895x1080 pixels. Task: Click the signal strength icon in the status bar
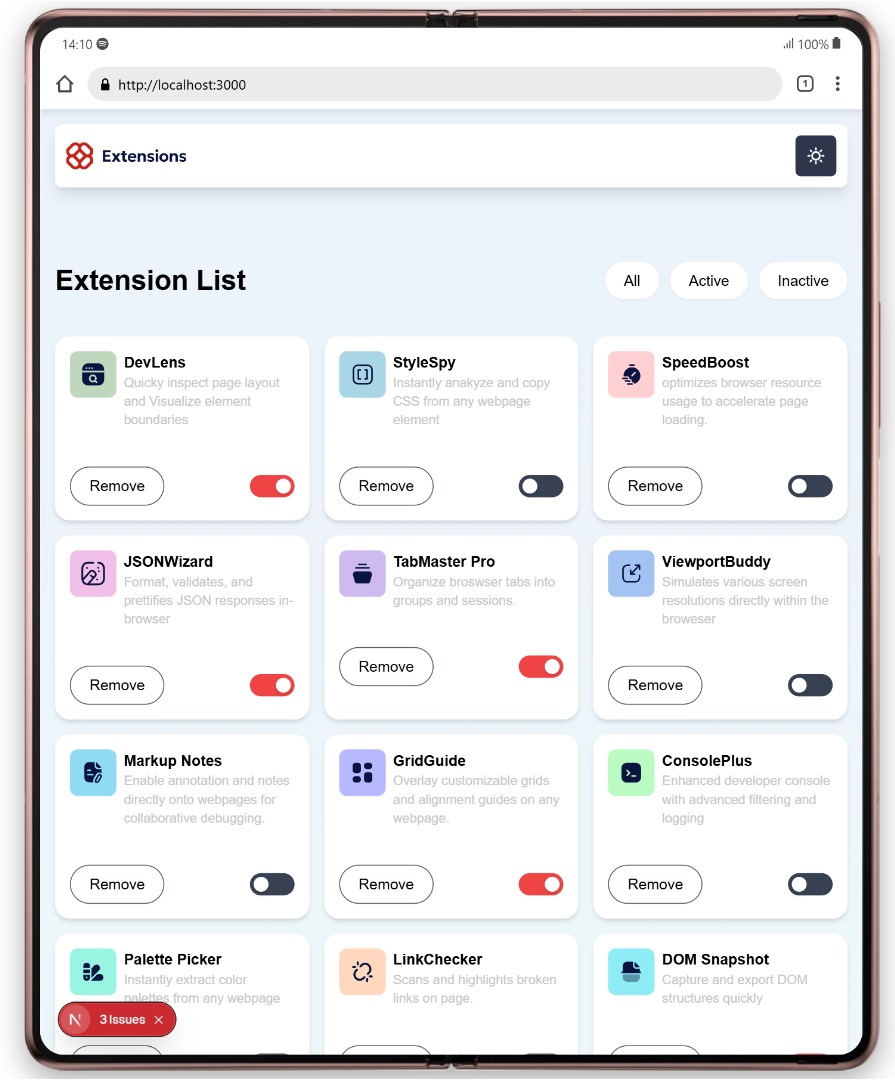pos(788,44)
